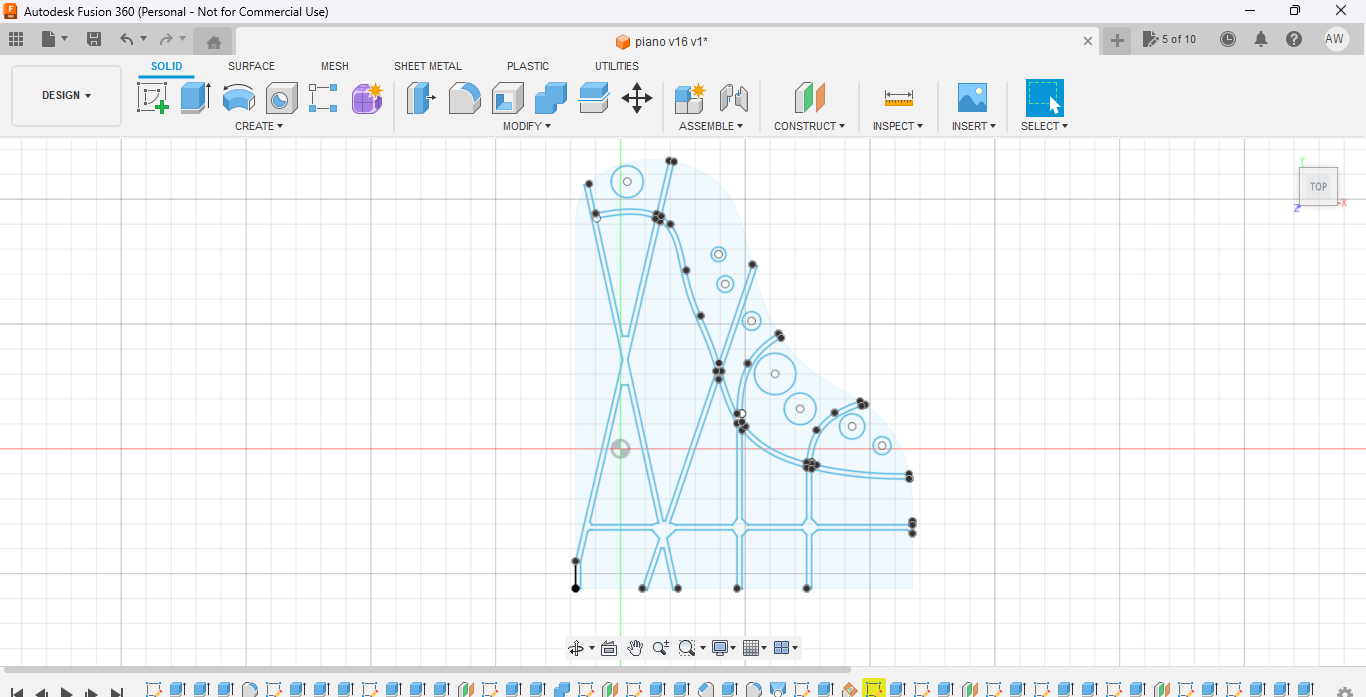Choose the Revolve tool

tap(238, 98)
